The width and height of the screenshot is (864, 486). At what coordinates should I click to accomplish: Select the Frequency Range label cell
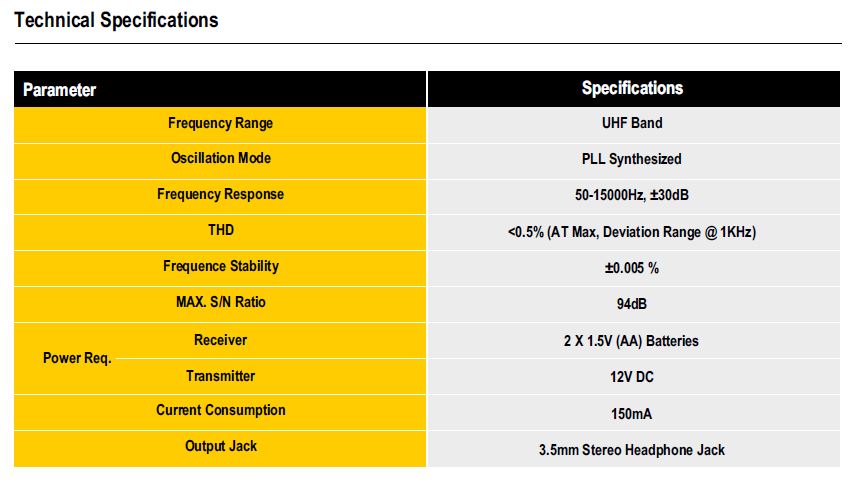(220, 123)
